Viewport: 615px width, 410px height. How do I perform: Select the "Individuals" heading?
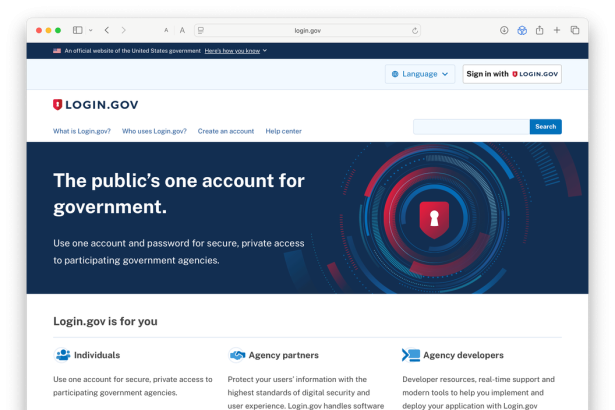point(97,355)
